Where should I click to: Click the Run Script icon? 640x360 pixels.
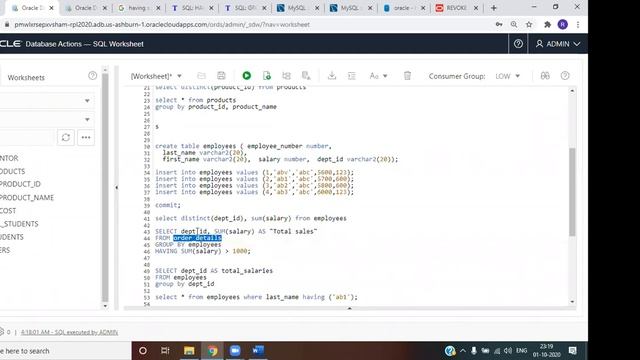(267, 76)
